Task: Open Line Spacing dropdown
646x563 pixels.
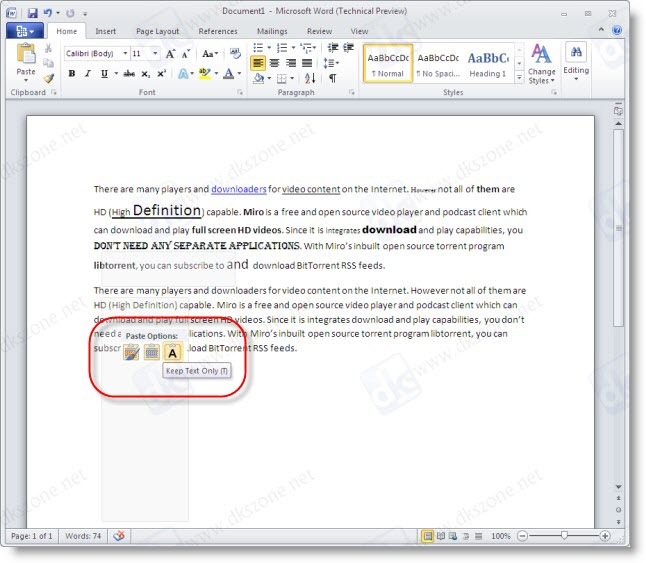Action: [331, 63]
